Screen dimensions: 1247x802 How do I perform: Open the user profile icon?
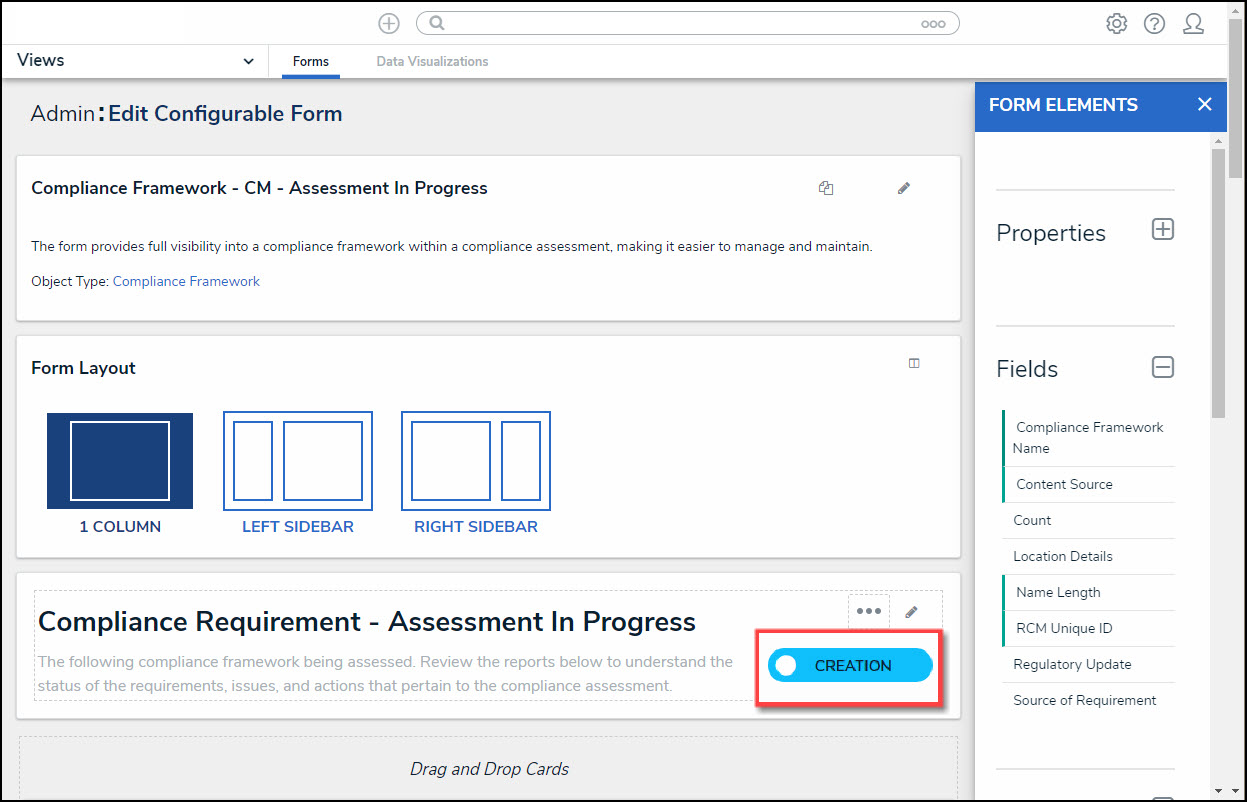coord(1193,24)
